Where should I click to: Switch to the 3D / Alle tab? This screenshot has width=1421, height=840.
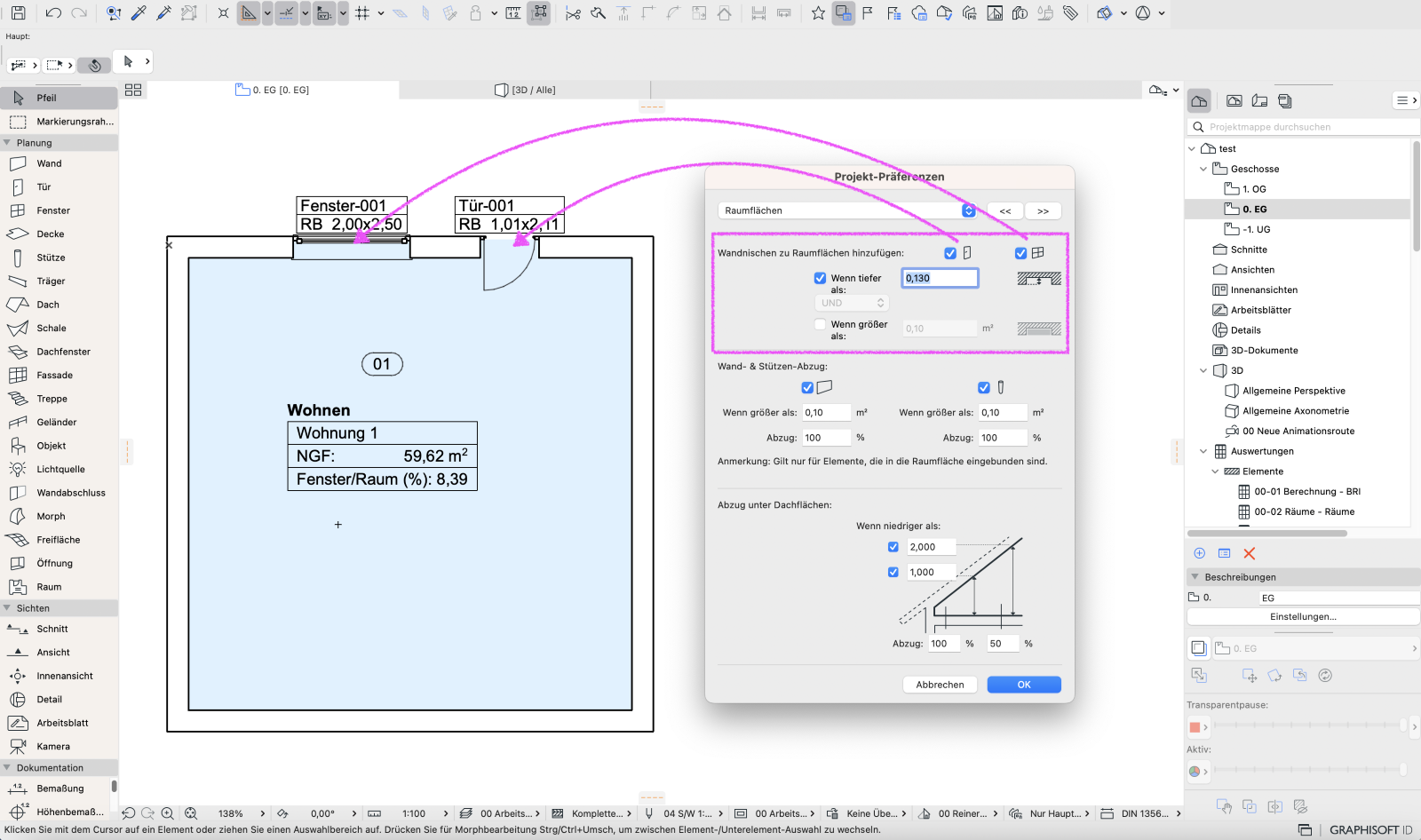tap(525, 90)
